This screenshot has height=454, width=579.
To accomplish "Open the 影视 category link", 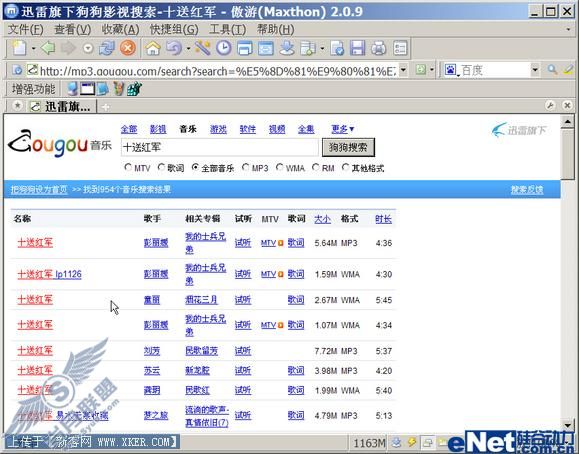I will [x=158, y=129].
